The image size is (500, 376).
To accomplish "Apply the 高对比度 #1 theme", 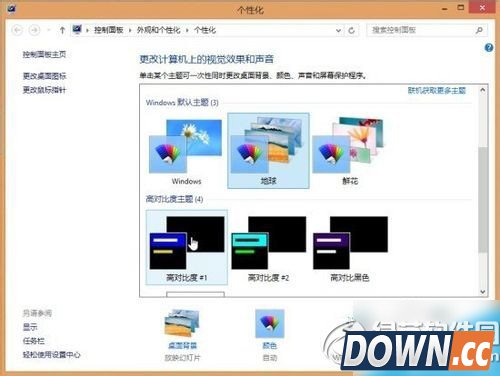I will click(186, 247).
